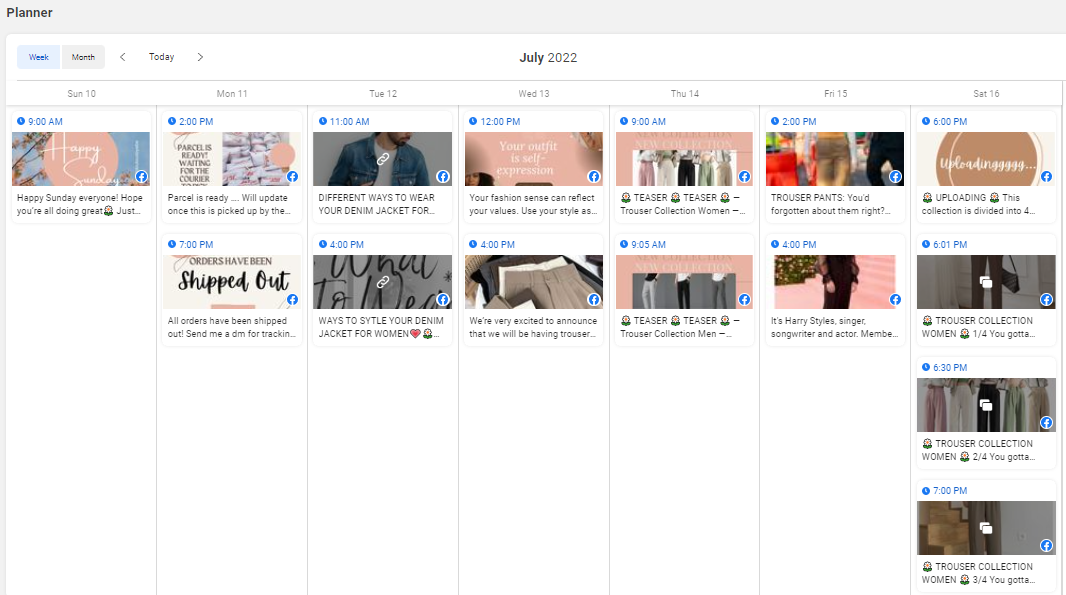Open the Harry Styles post thumbnail
This screenshot has height=595, width=1066.
pyautogui.click(x=835, y=282)
